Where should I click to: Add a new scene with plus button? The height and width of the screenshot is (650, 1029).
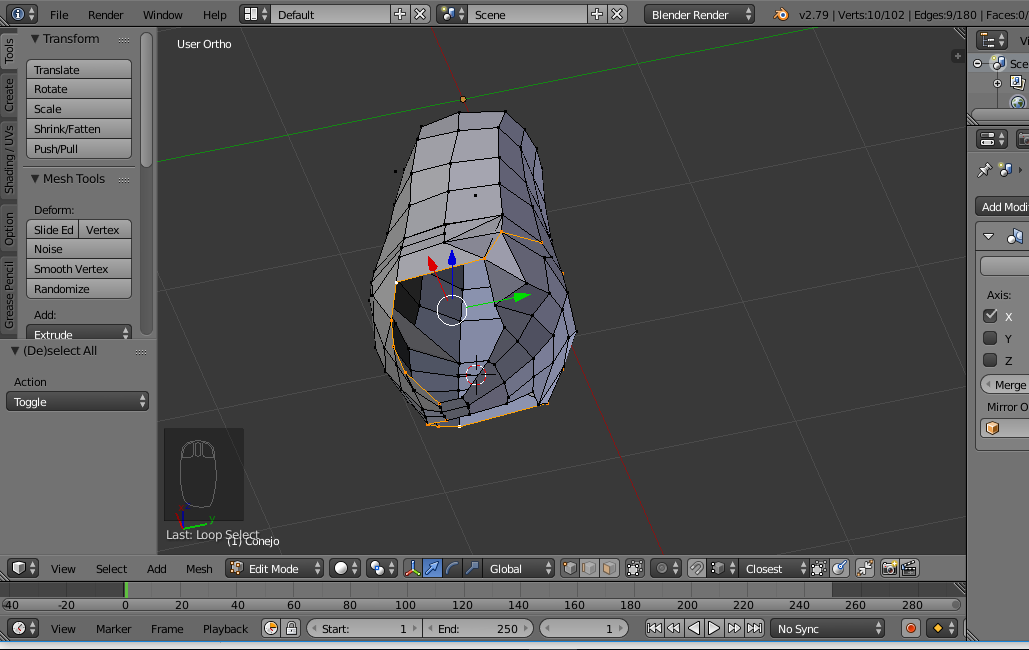tap(597, 14)
